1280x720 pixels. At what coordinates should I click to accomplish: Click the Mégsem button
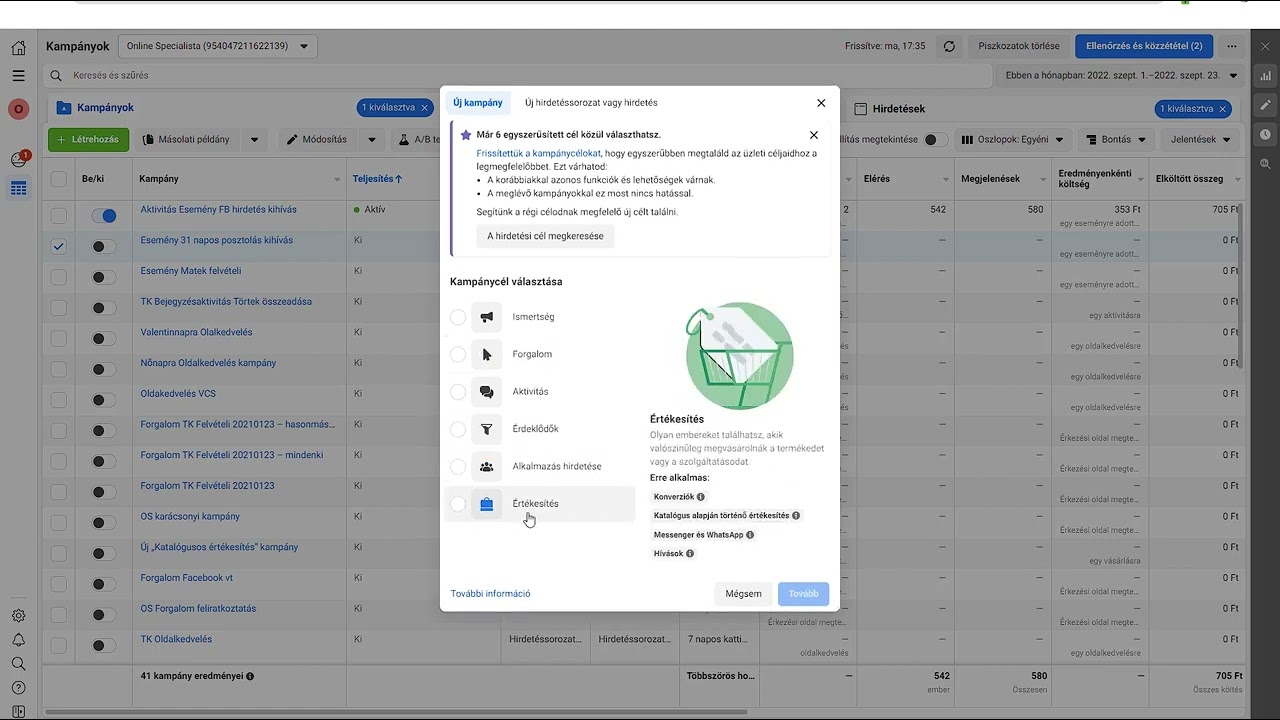[743, 594]
